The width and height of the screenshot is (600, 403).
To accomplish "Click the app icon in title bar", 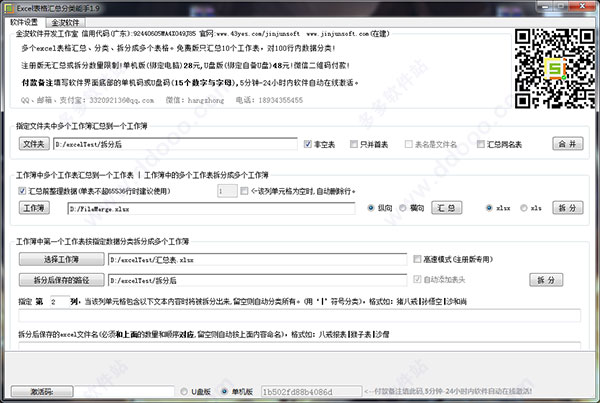I will coord(8,8).
